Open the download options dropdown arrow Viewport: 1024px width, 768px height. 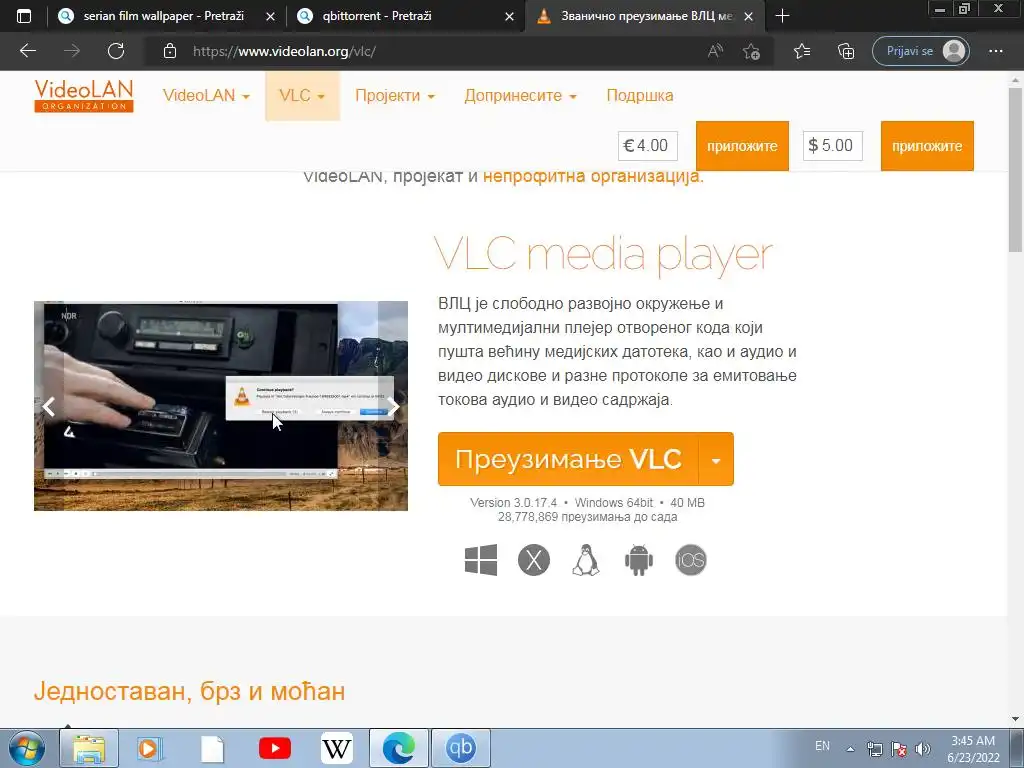[716, 459]
